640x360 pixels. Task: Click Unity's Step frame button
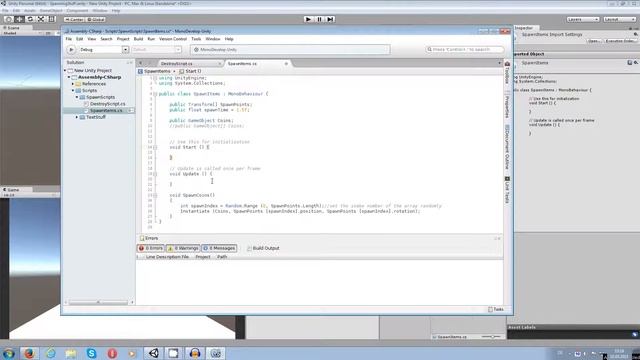[331, 19]
